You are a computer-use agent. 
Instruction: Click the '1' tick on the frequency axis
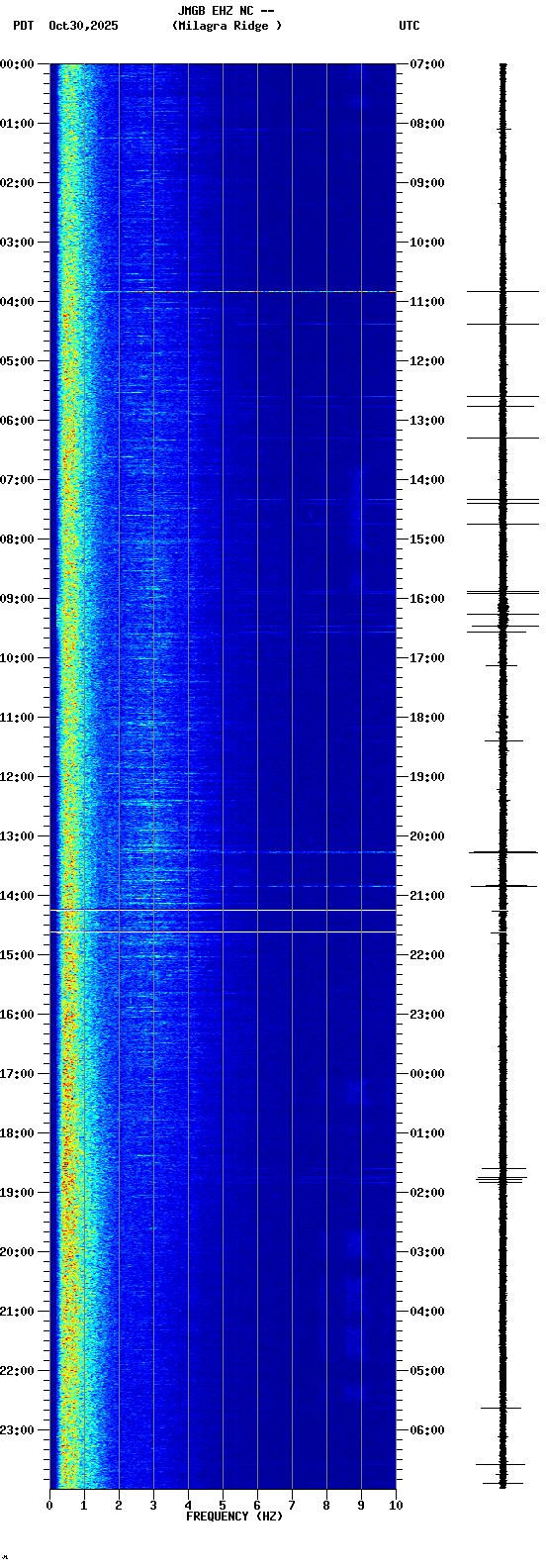point(84,1506)
